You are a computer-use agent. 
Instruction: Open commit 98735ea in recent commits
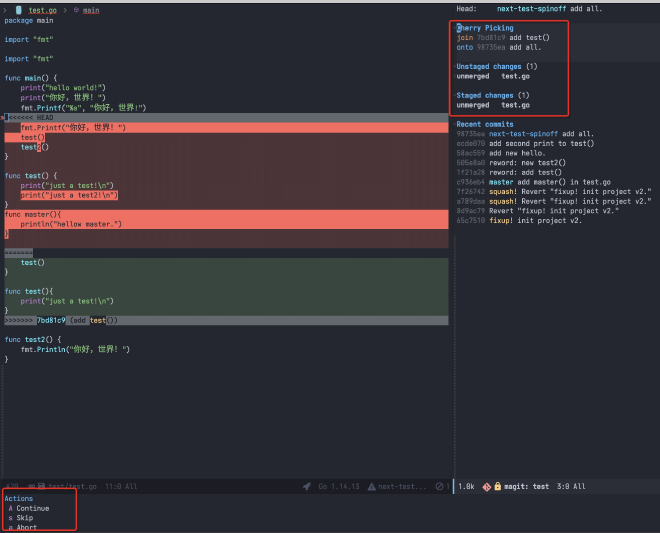(470, 133)
